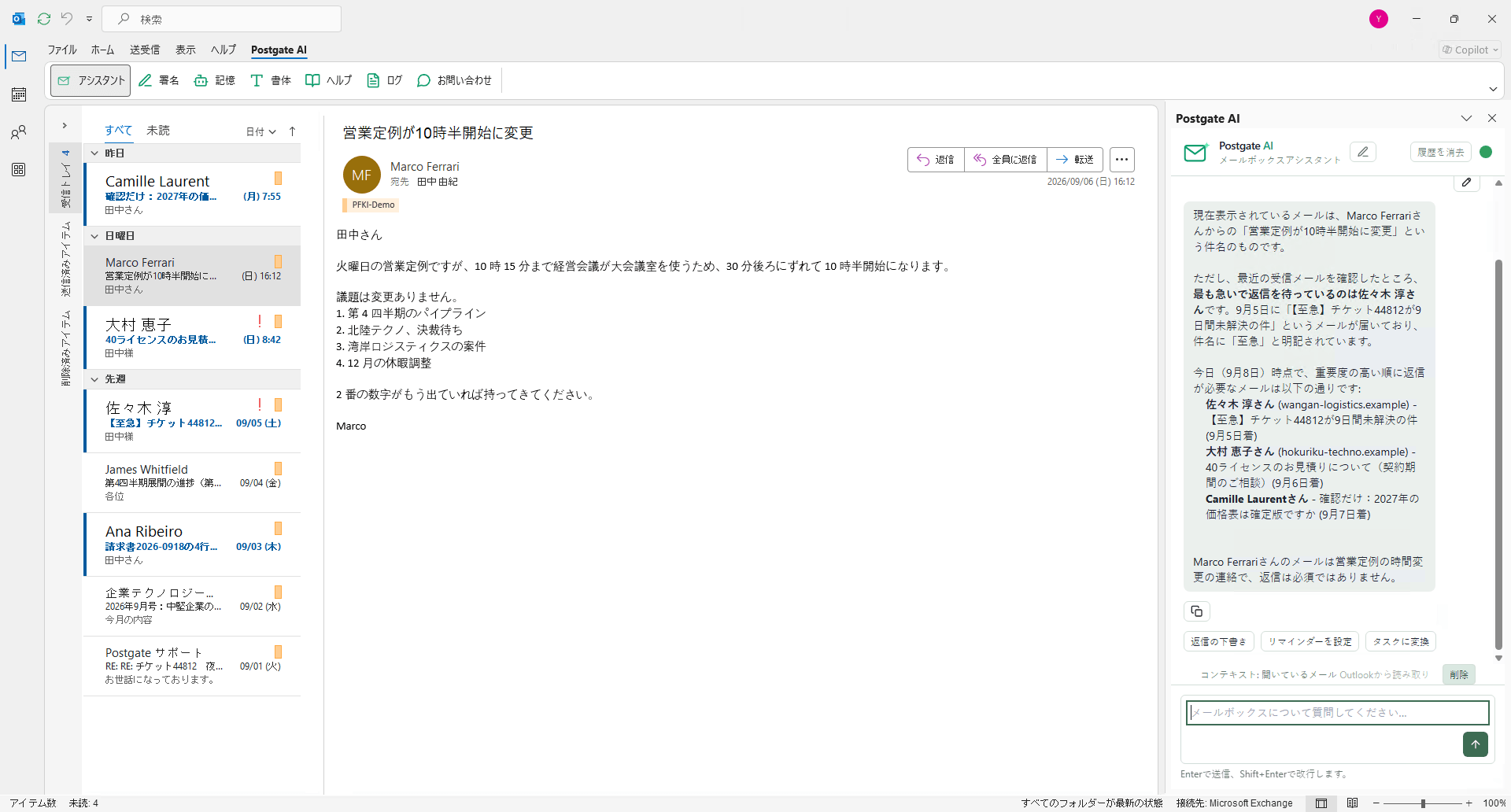Click the send arrow button in Postgate chat
Viewport: 1511px width, 812px height.
(x=1476, y=744)
